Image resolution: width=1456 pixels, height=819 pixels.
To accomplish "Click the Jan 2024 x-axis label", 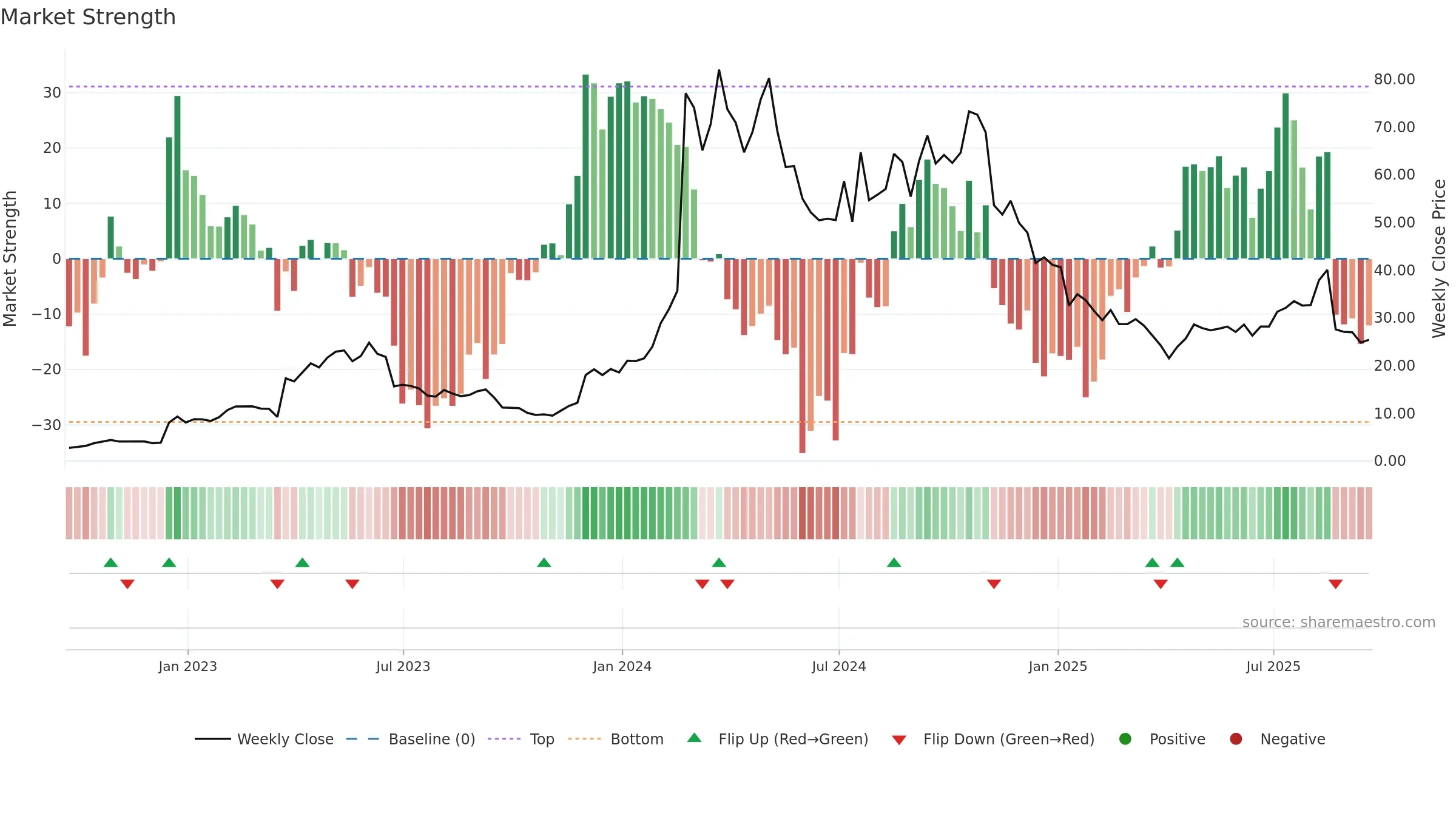I will [622, 666].
